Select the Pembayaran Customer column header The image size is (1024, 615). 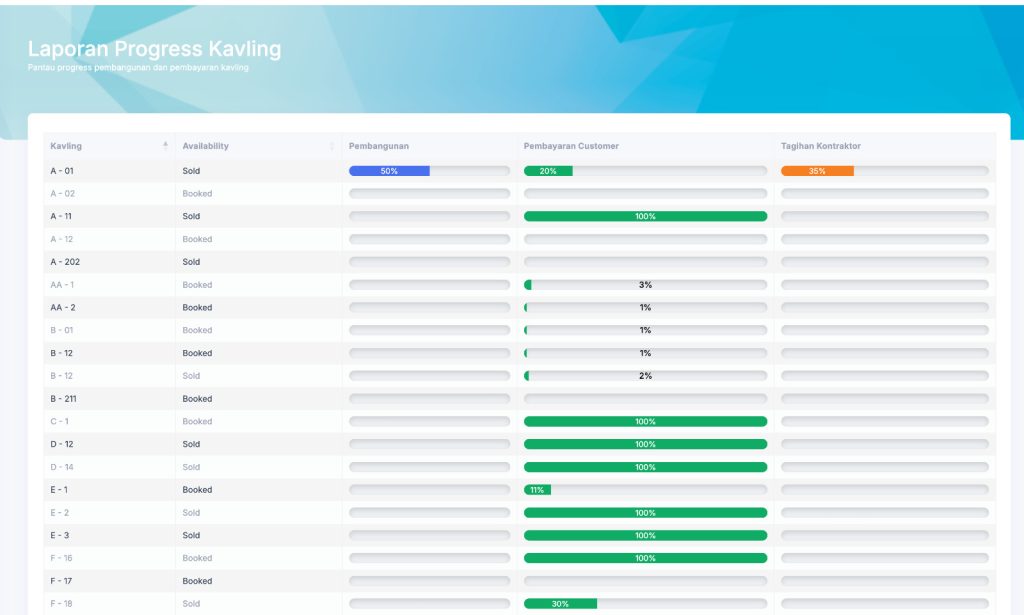click(571, 146)
